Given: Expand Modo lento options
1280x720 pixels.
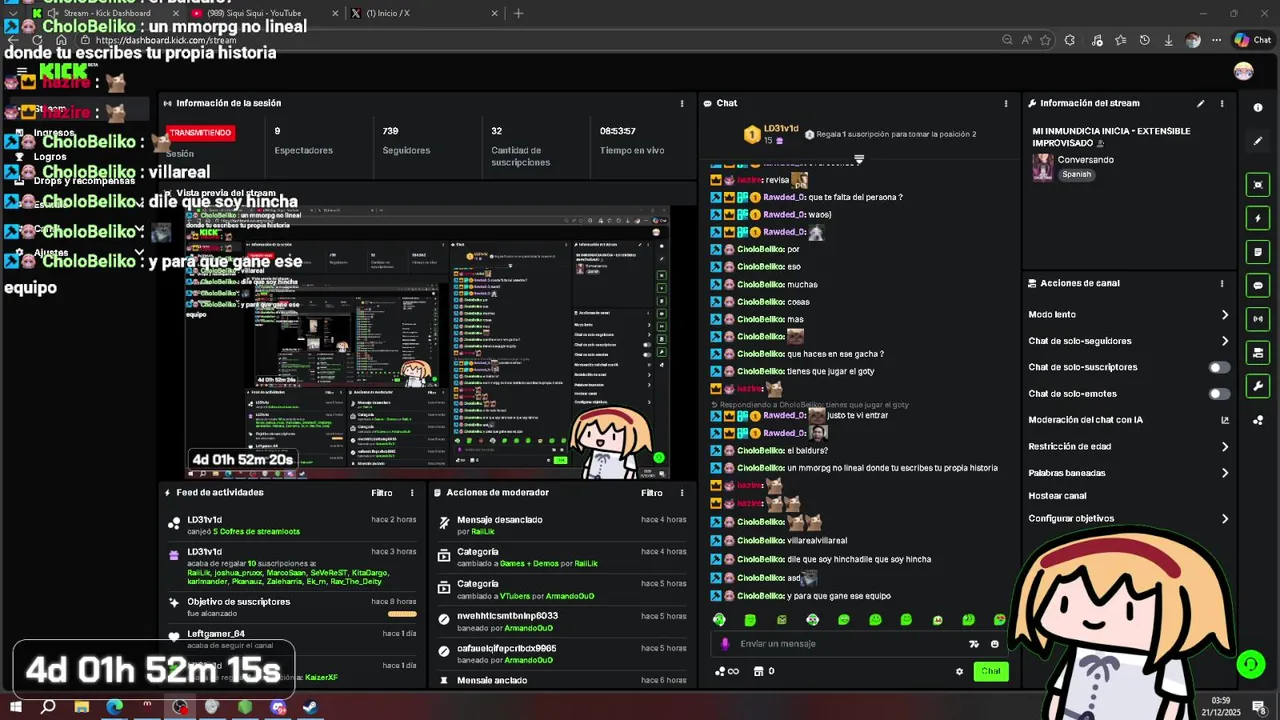Looking at the screenshot, I should coord(1224,315).
